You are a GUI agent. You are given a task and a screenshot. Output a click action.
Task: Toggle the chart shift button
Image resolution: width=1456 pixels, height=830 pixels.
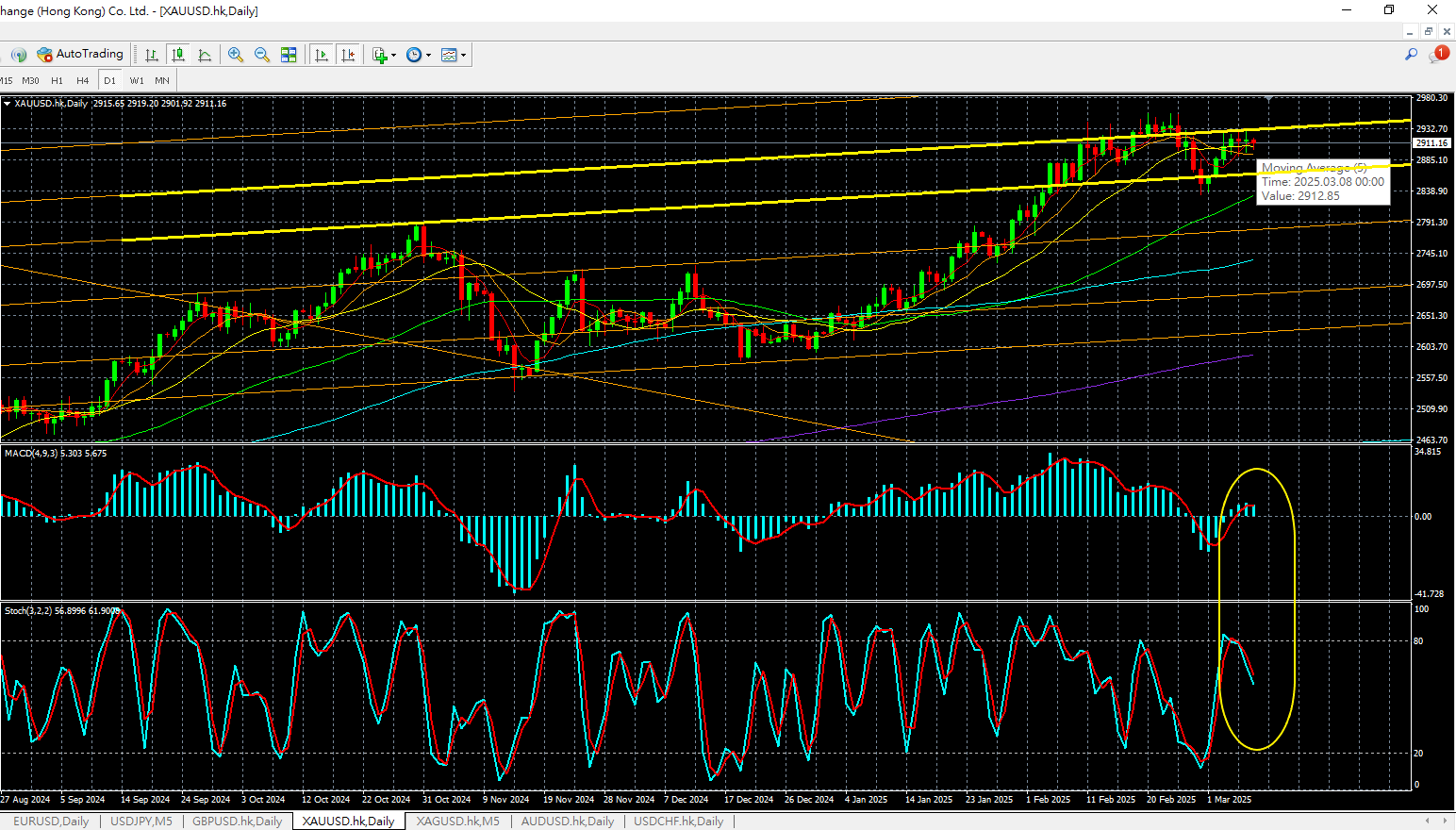click(x=348, y=55)
